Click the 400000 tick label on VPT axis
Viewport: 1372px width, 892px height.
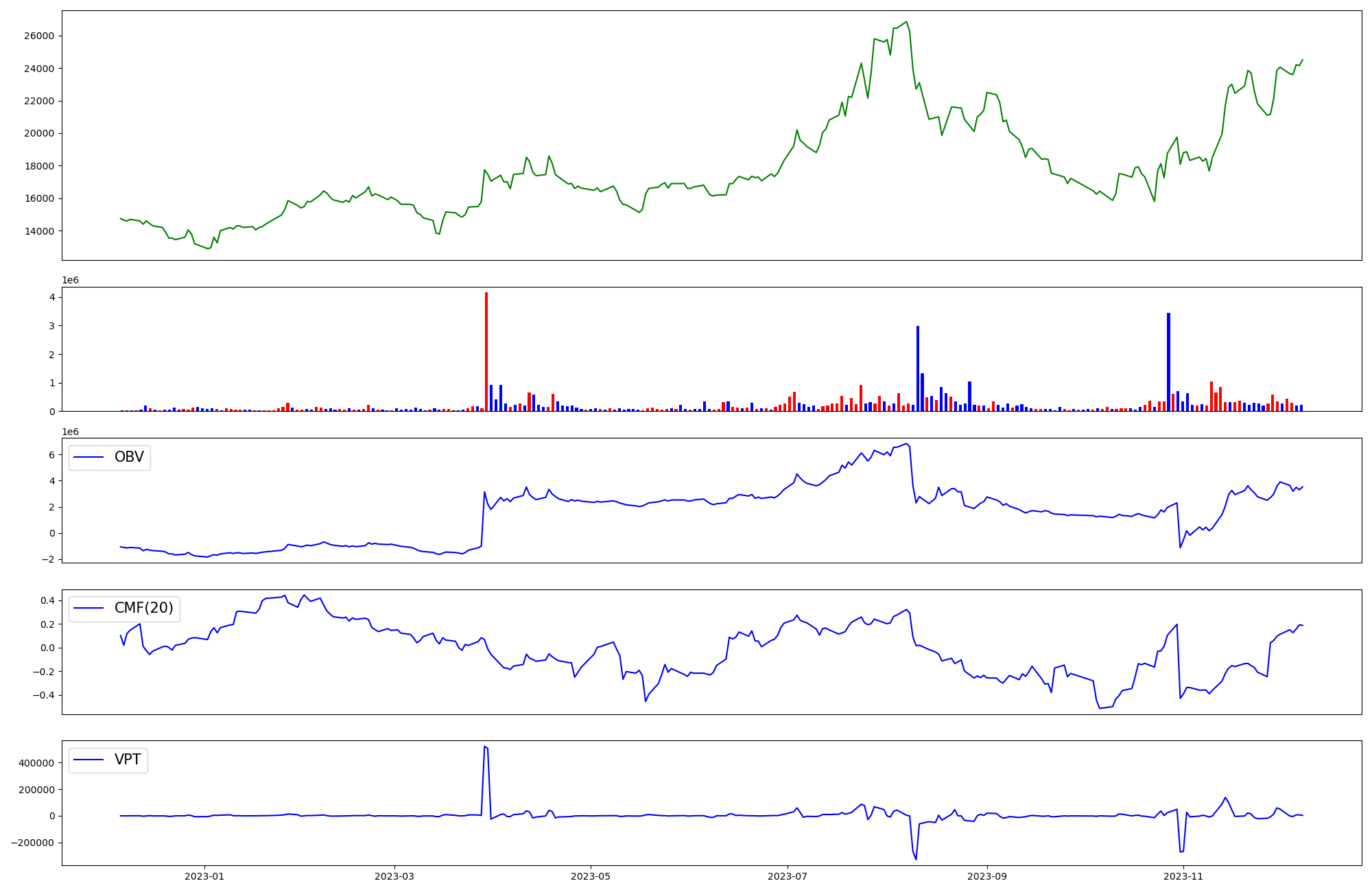pyautogui.click(x=37, y=763)
